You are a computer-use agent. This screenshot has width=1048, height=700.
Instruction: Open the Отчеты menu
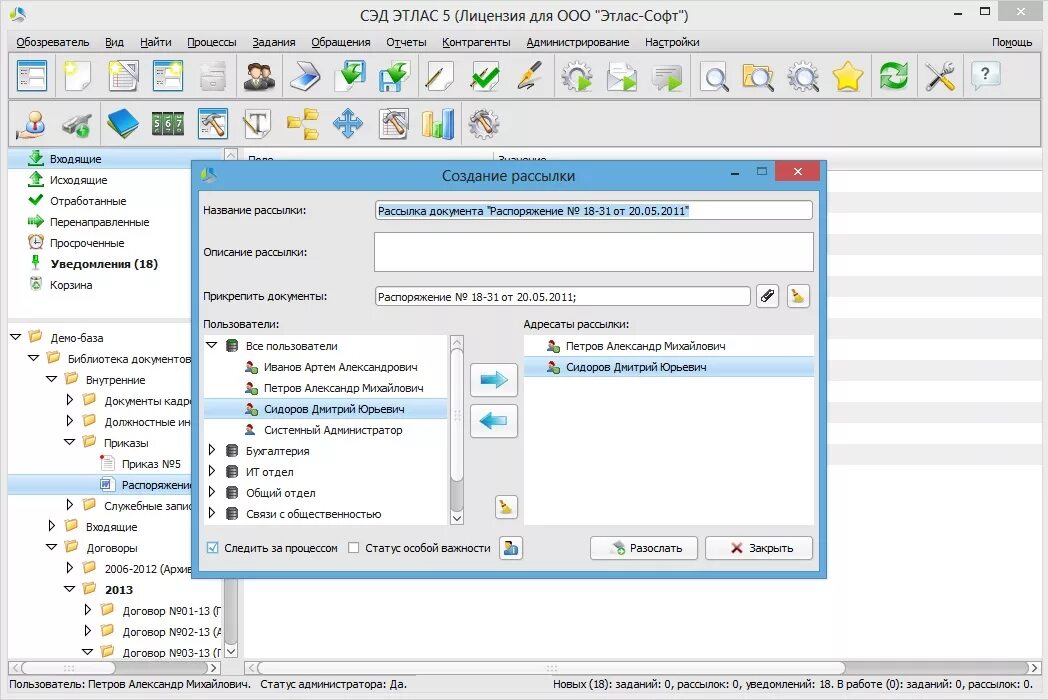[x=406, y=42]
